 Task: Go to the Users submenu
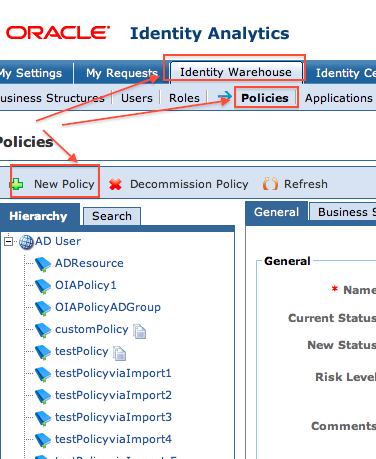(137, 98)
